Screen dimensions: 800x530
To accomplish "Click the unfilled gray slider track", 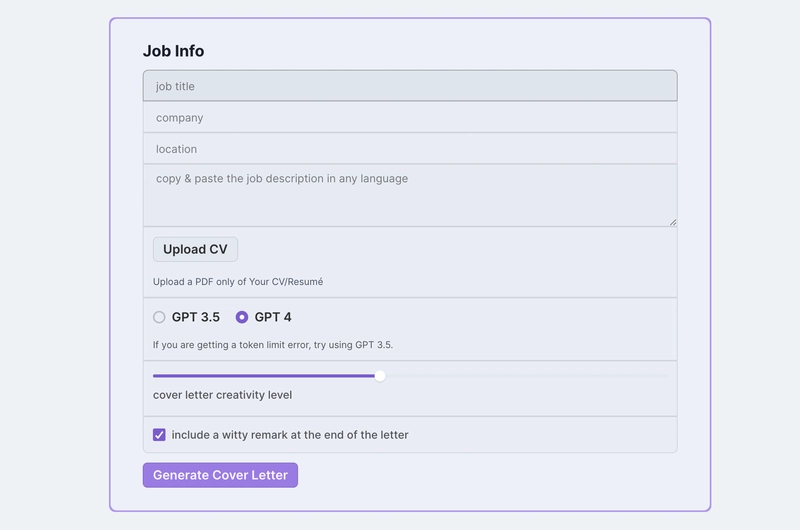I will (526, 376).
